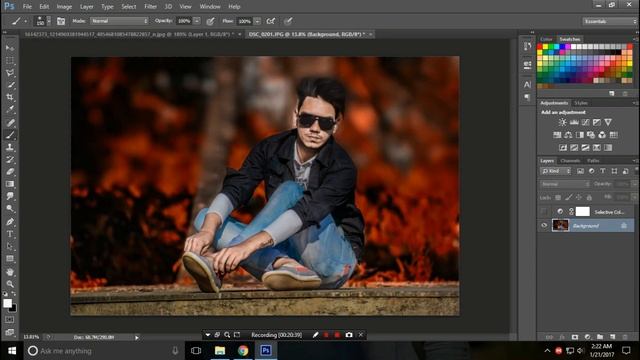Open the Window menu
Screen dimensions: 640x360
pyautogui.click(x=210, y=7)
